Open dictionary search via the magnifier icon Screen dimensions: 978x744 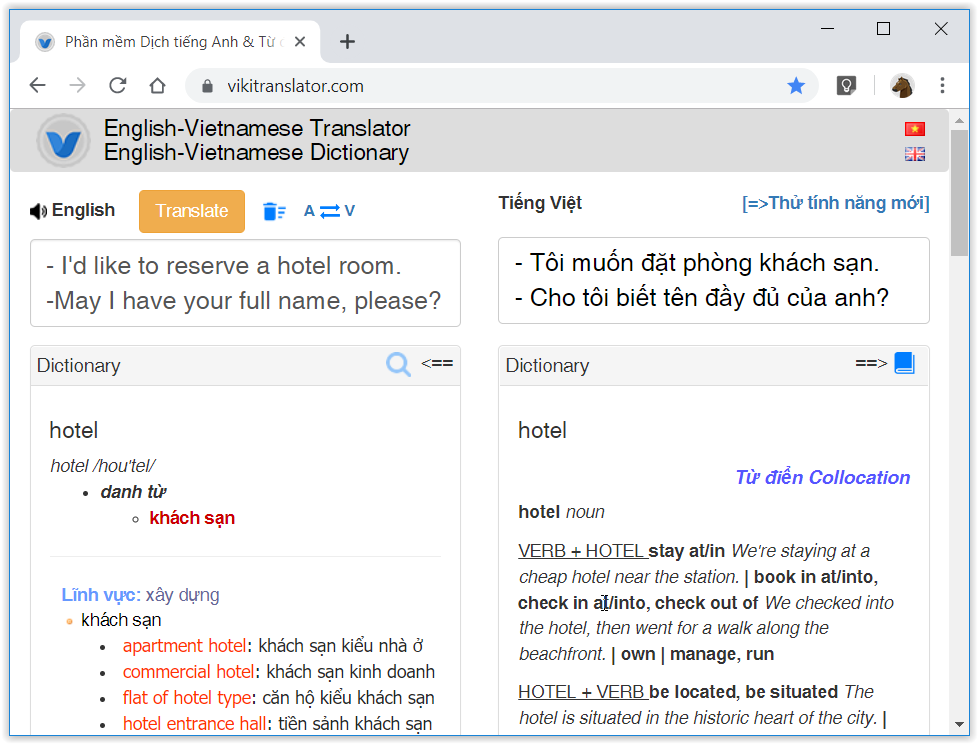coord(398,364)
